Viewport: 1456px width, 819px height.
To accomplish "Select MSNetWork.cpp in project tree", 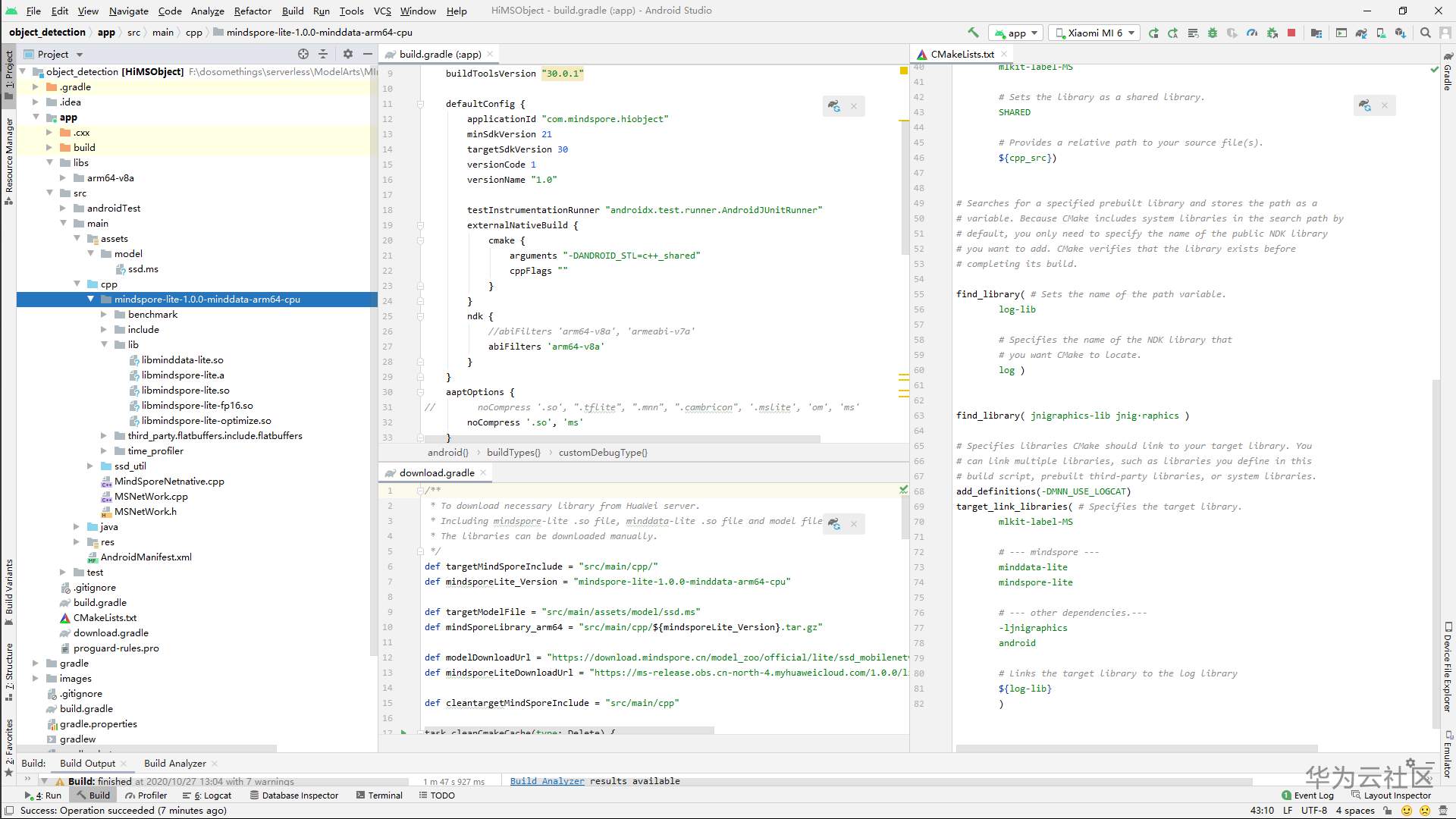I will pos(151,497).
